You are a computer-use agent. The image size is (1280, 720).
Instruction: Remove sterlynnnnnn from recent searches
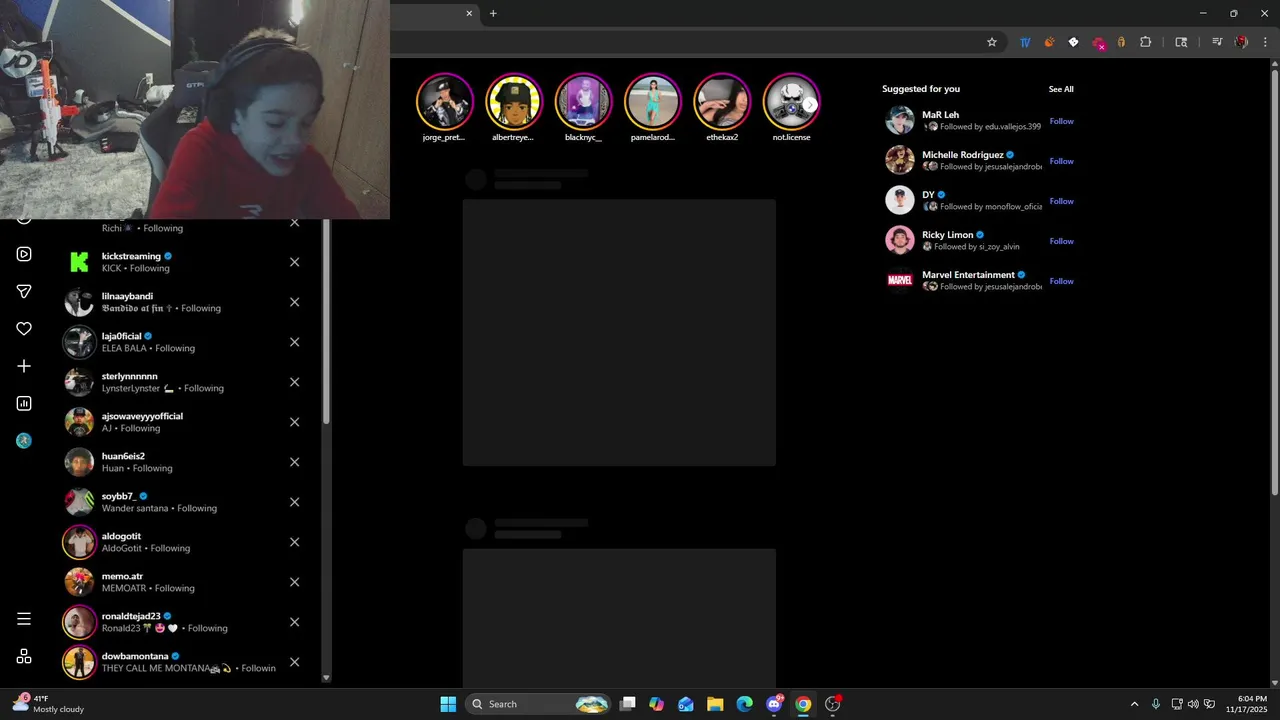[x=294, y=382]
